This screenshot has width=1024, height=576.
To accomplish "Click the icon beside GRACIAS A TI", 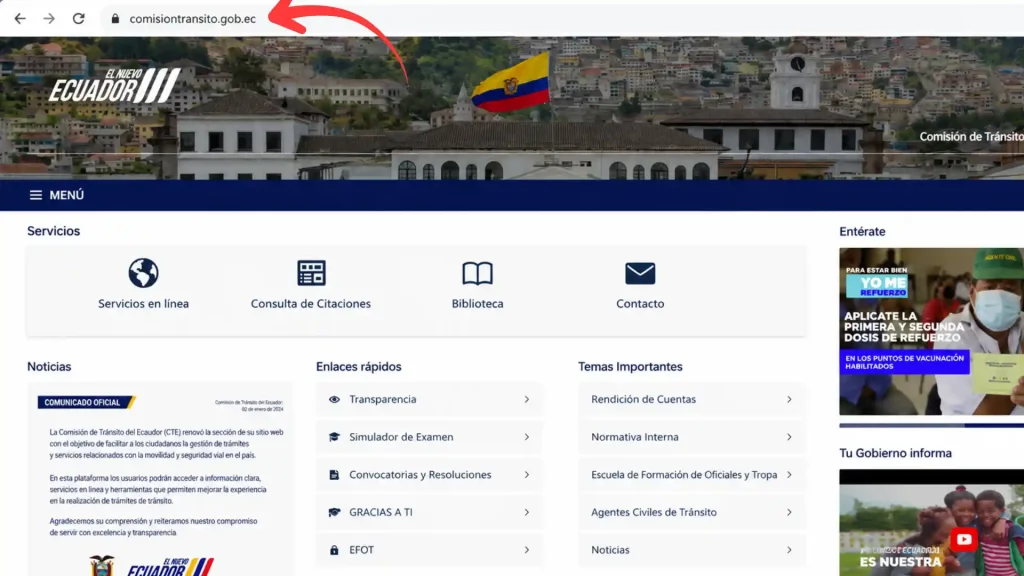I will tap(334, 512).
